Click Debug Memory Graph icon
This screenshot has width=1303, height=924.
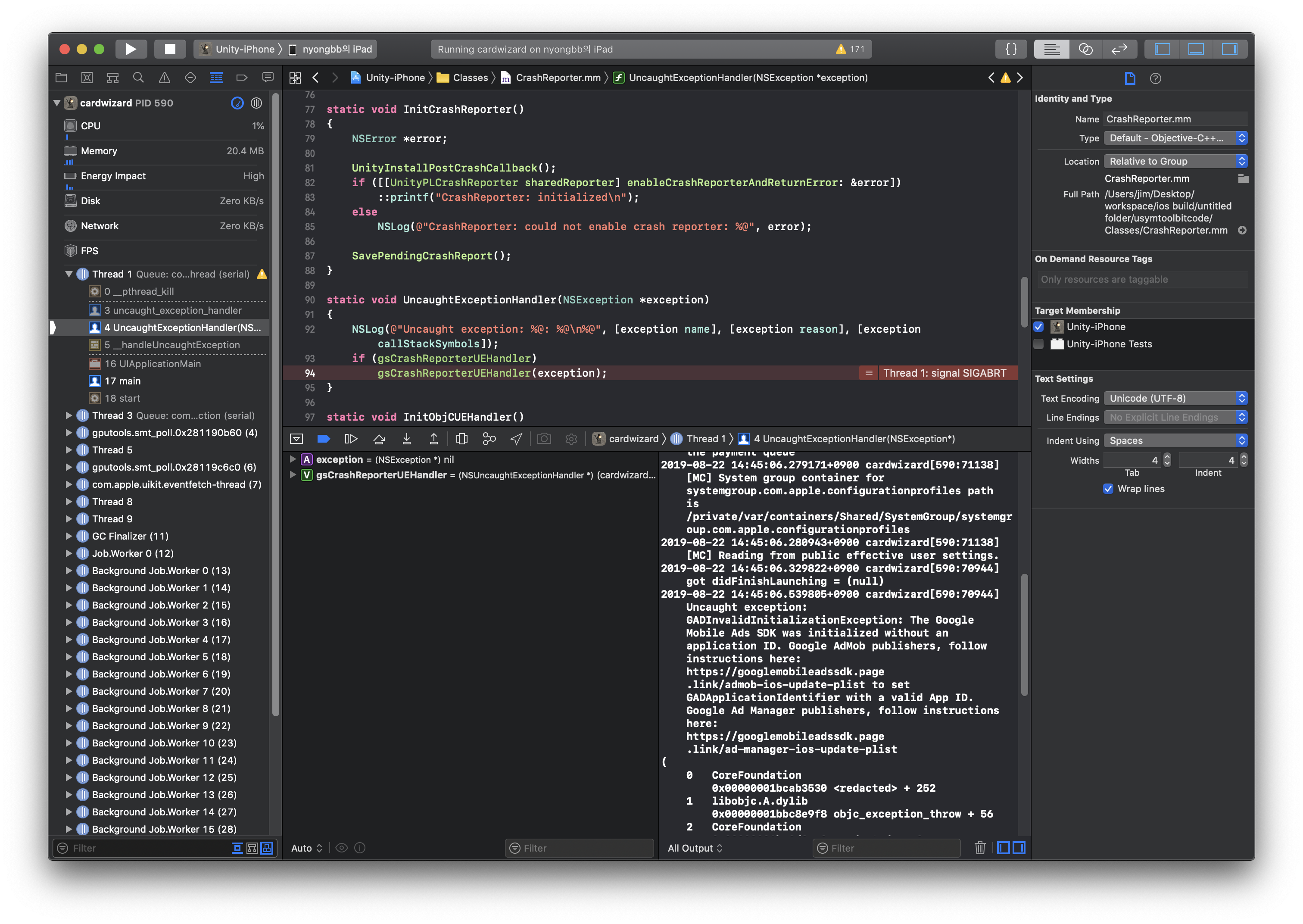tap(489, 439)
